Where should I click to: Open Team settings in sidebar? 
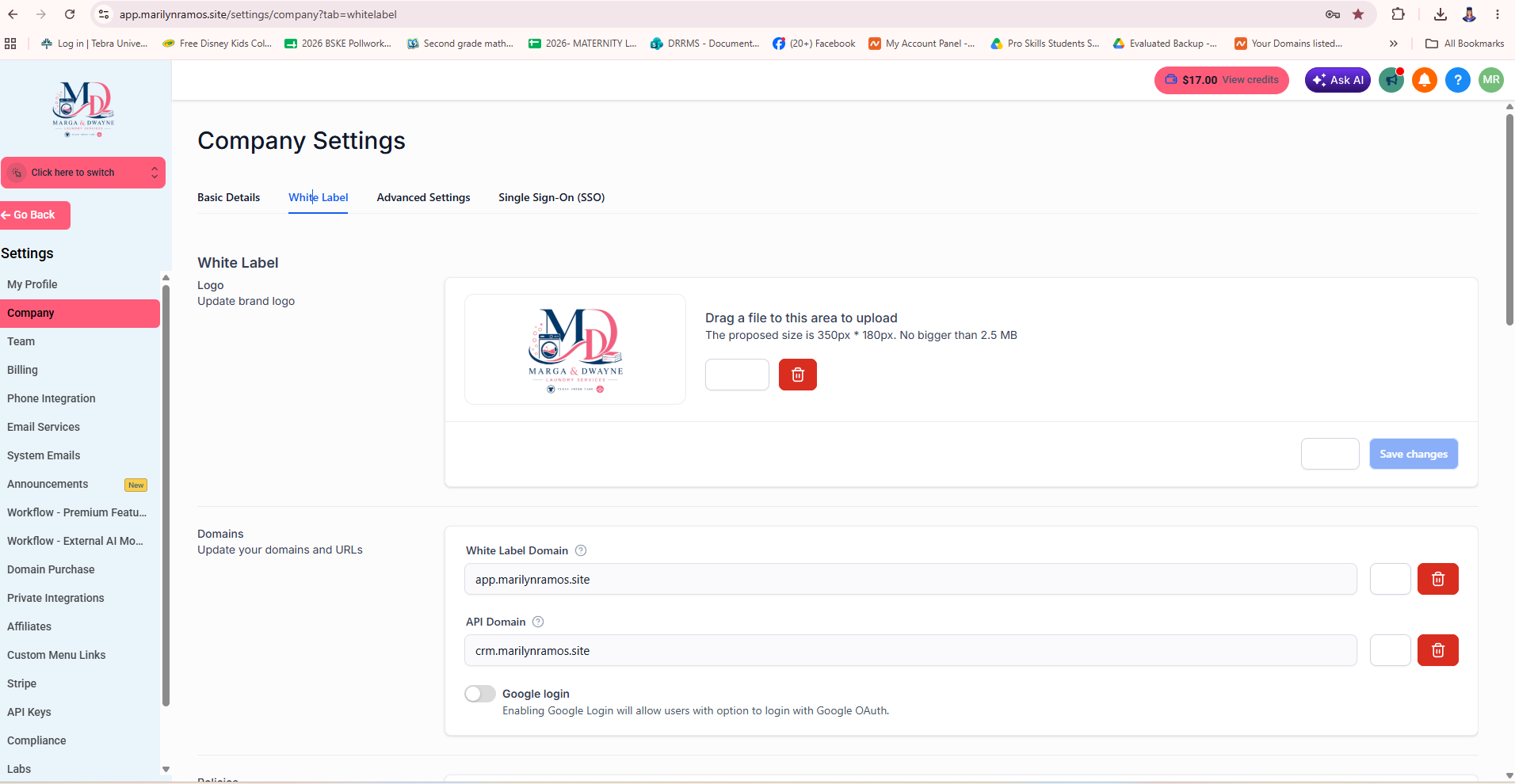(x=80, y=341)
